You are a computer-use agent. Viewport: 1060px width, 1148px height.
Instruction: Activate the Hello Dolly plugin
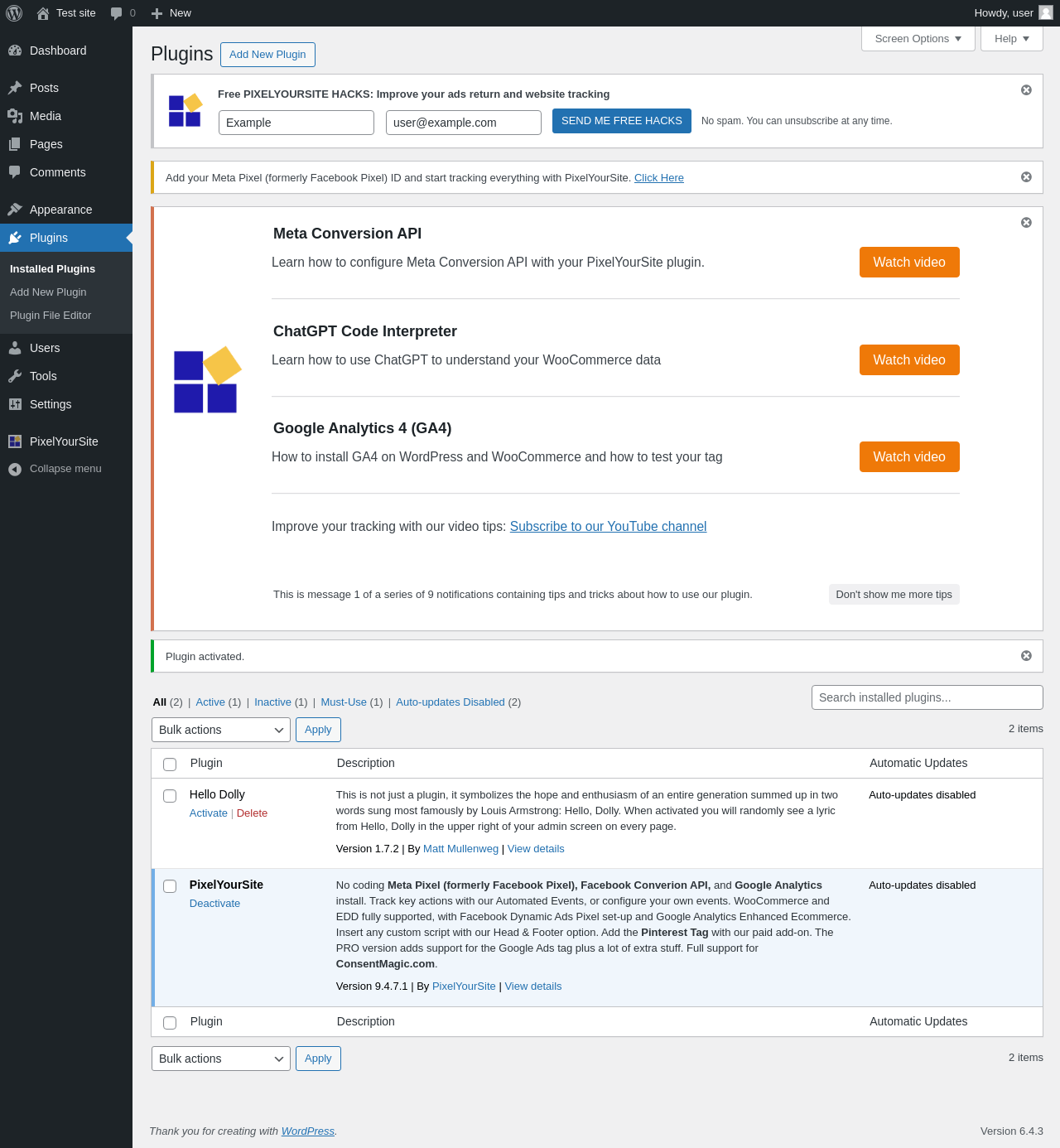point(209,813)
